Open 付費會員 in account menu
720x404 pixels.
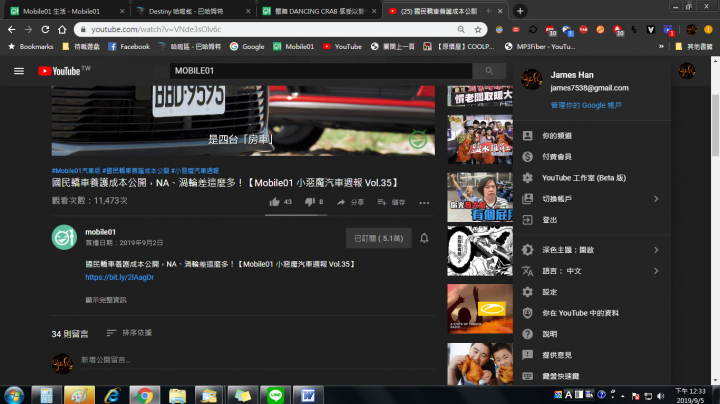(591, 157)
